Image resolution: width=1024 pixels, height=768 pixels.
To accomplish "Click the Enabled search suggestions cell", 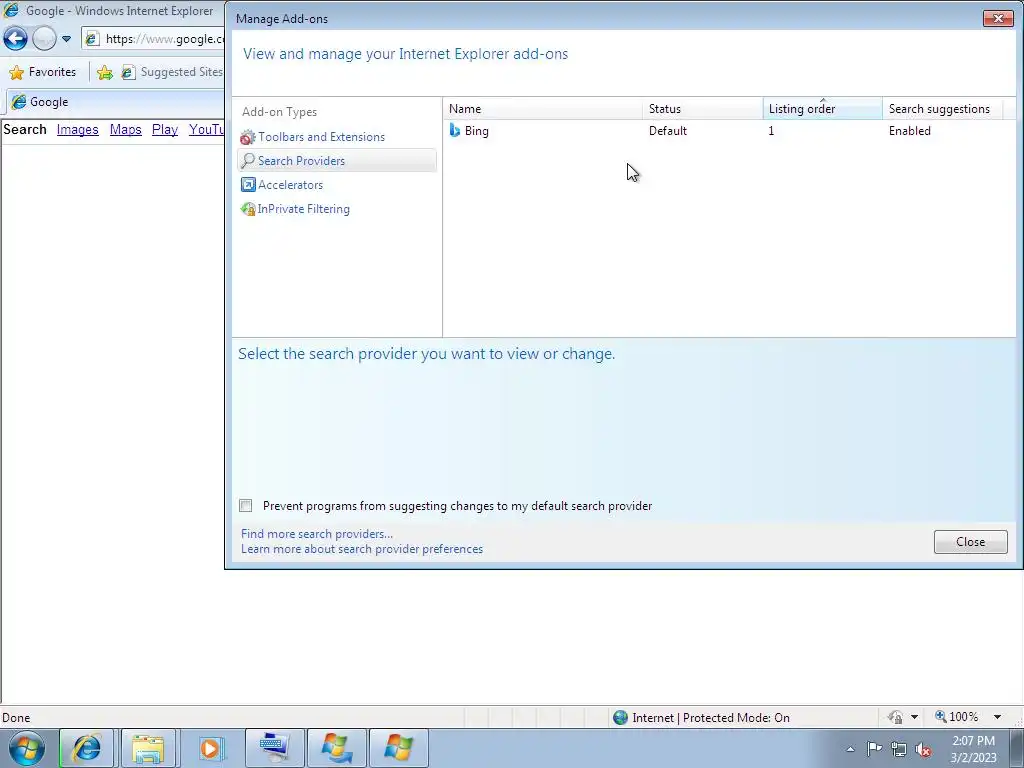I will (909, 131).
